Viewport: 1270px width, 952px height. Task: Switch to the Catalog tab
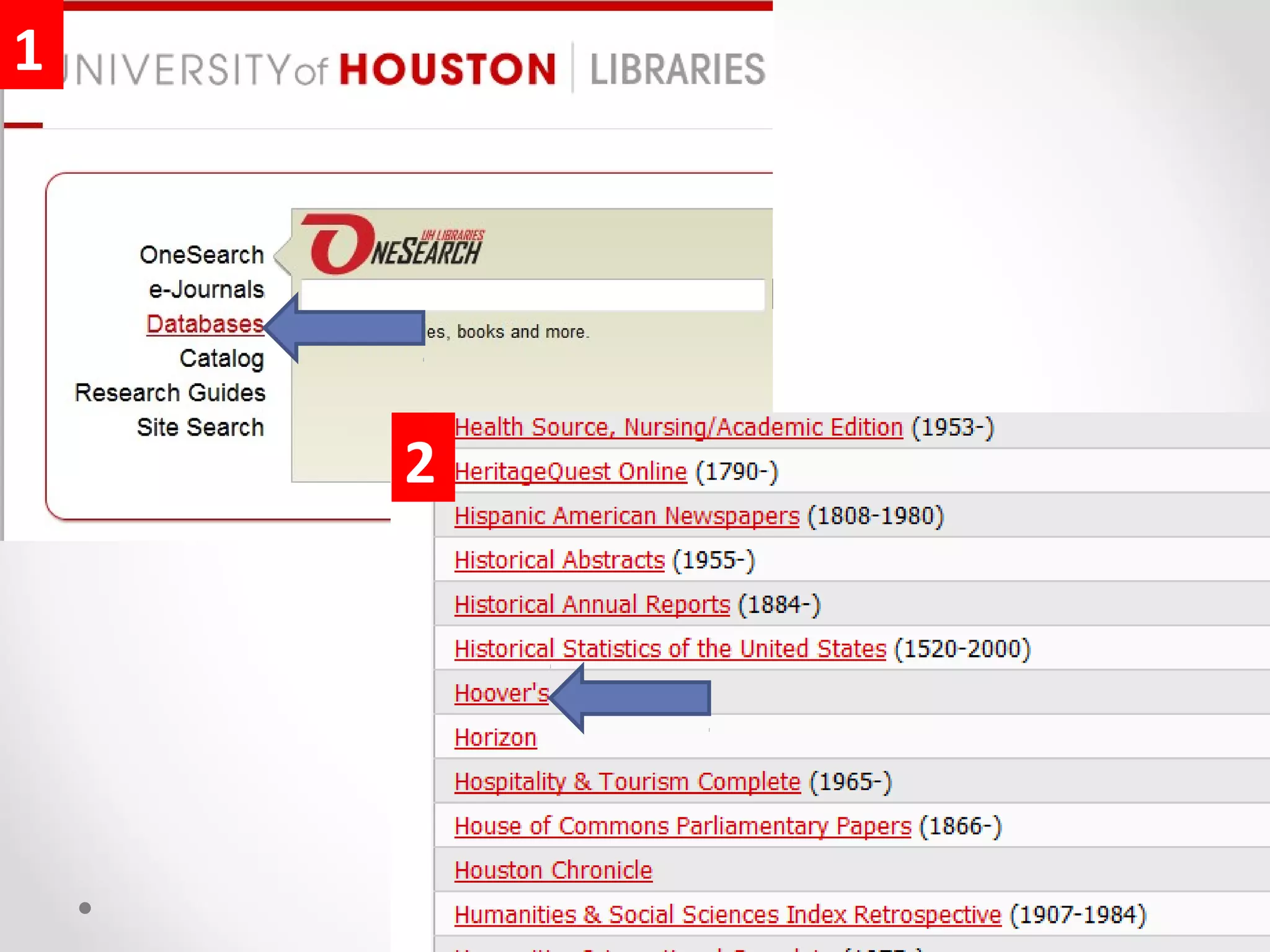click(221, 358)
